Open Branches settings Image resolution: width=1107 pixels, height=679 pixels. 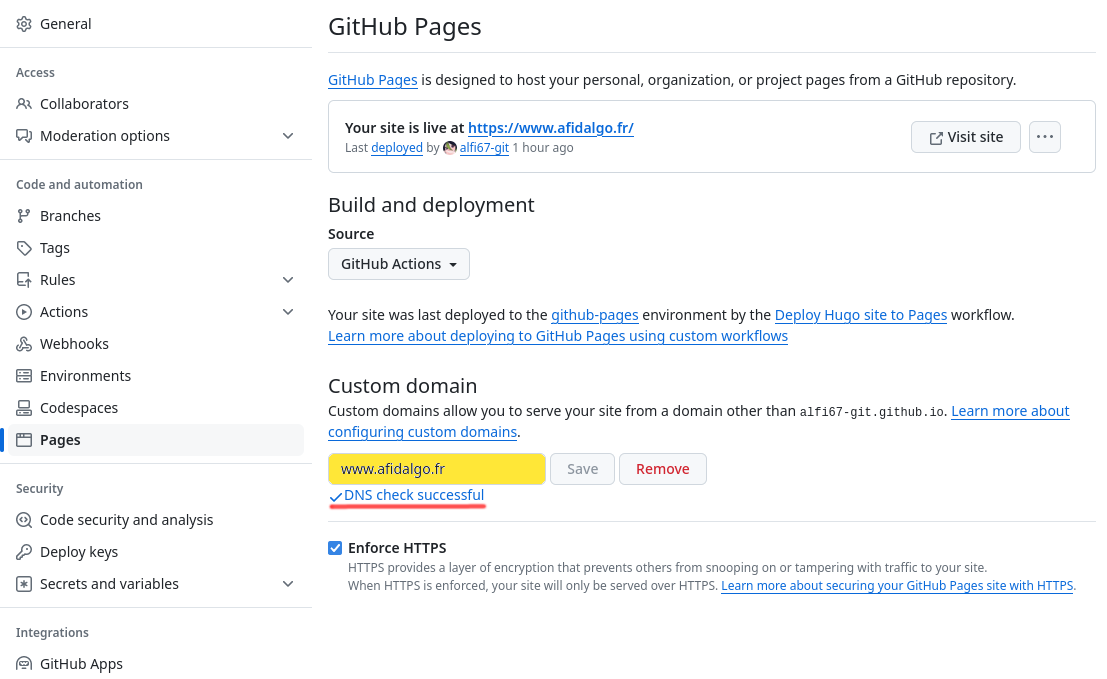point(70,216)
